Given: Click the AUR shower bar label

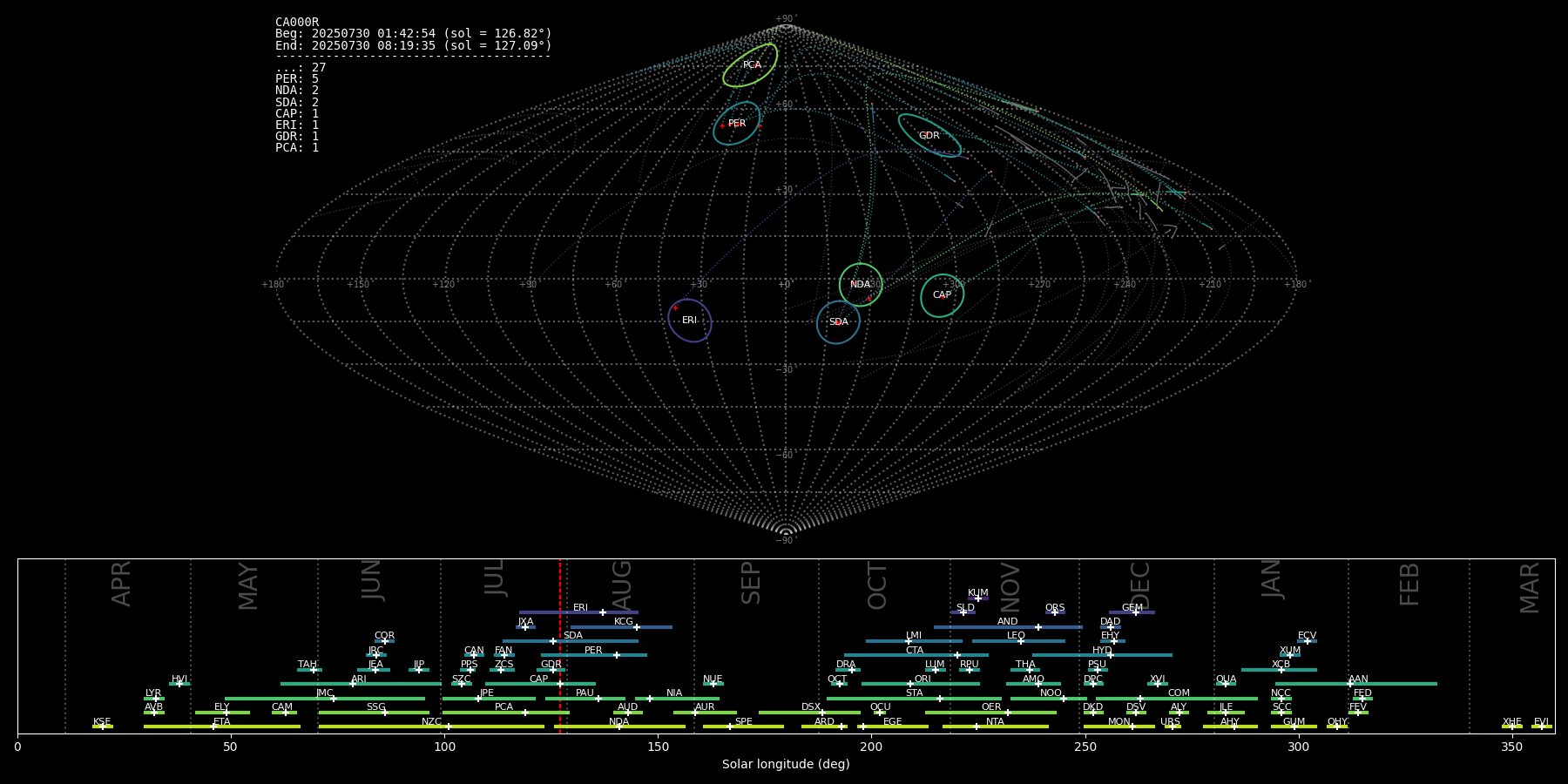Looking at the screenshot, I should coord(706,707).
